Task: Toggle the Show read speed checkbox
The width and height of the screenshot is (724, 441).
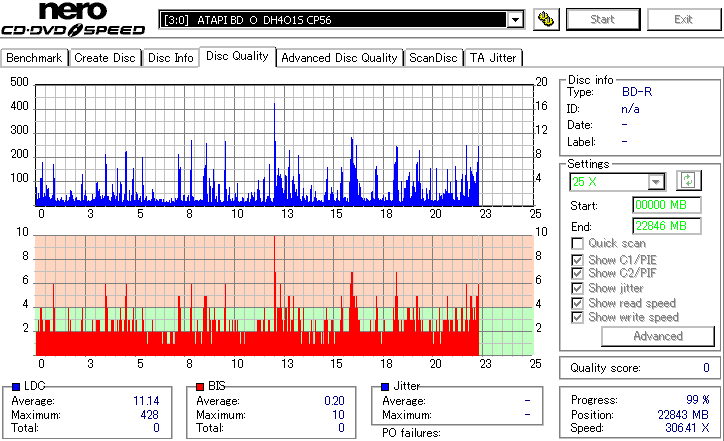Action: point(577,303)
